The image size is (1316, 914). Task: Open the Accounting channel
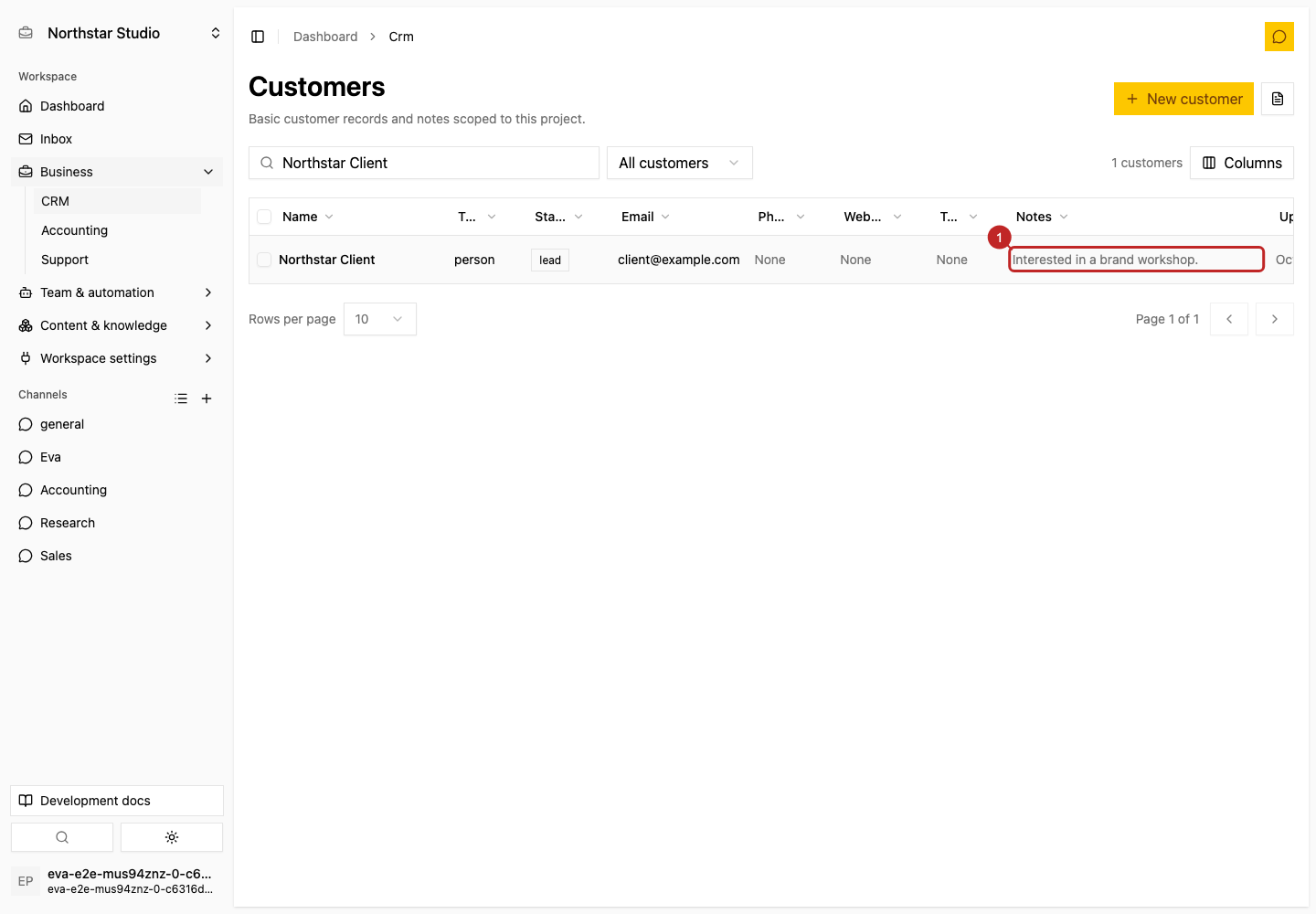point(117,490)
